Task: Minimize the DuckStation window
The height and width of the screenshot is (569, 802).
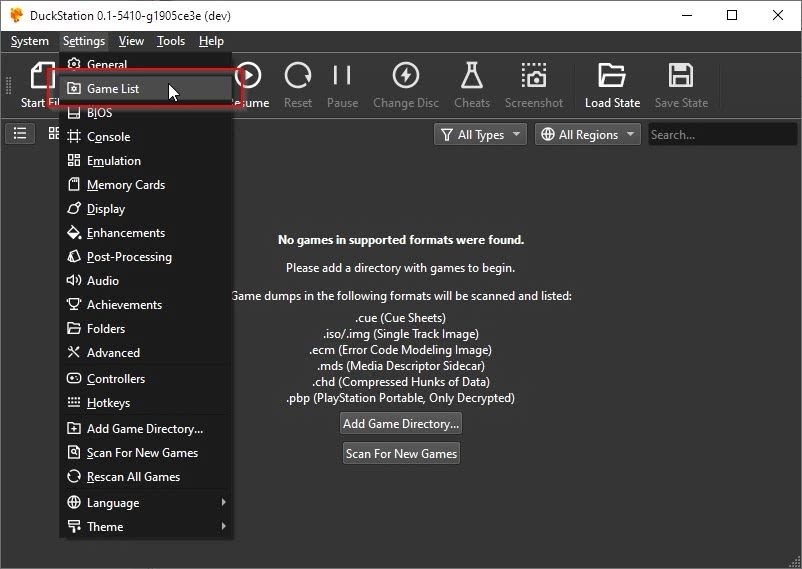Action: tap(687, 15)
